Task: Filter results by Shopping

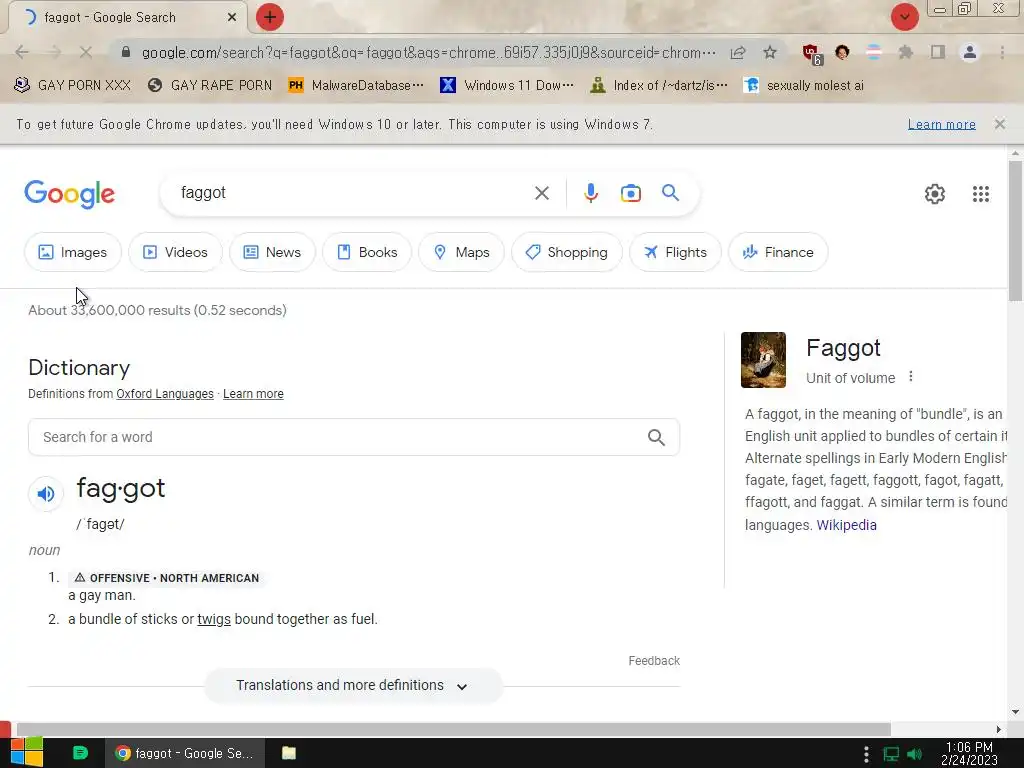Action: coord(566,252)
